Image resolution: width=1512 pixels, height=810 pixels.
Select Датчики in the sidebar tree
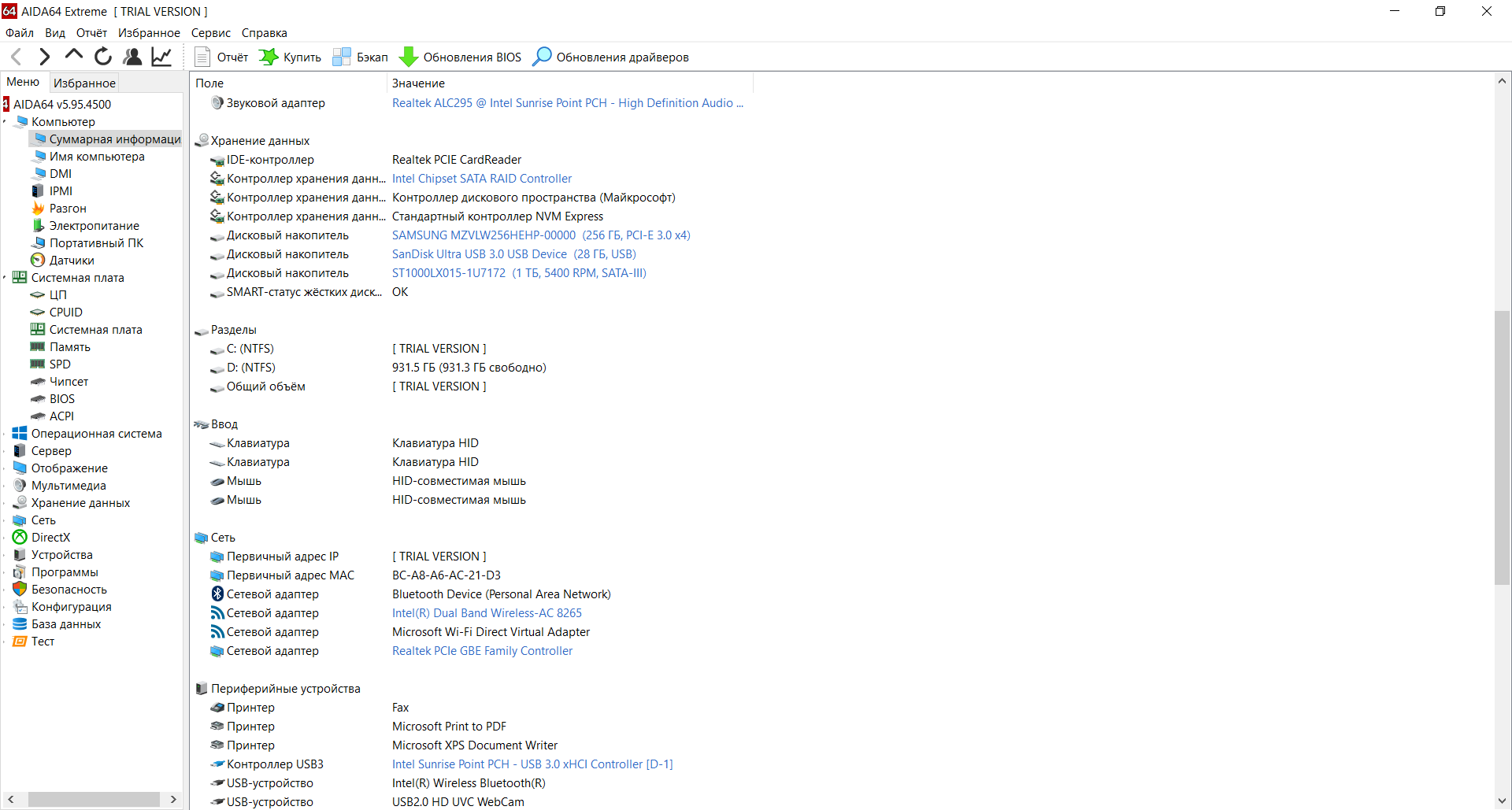point(71,261)
